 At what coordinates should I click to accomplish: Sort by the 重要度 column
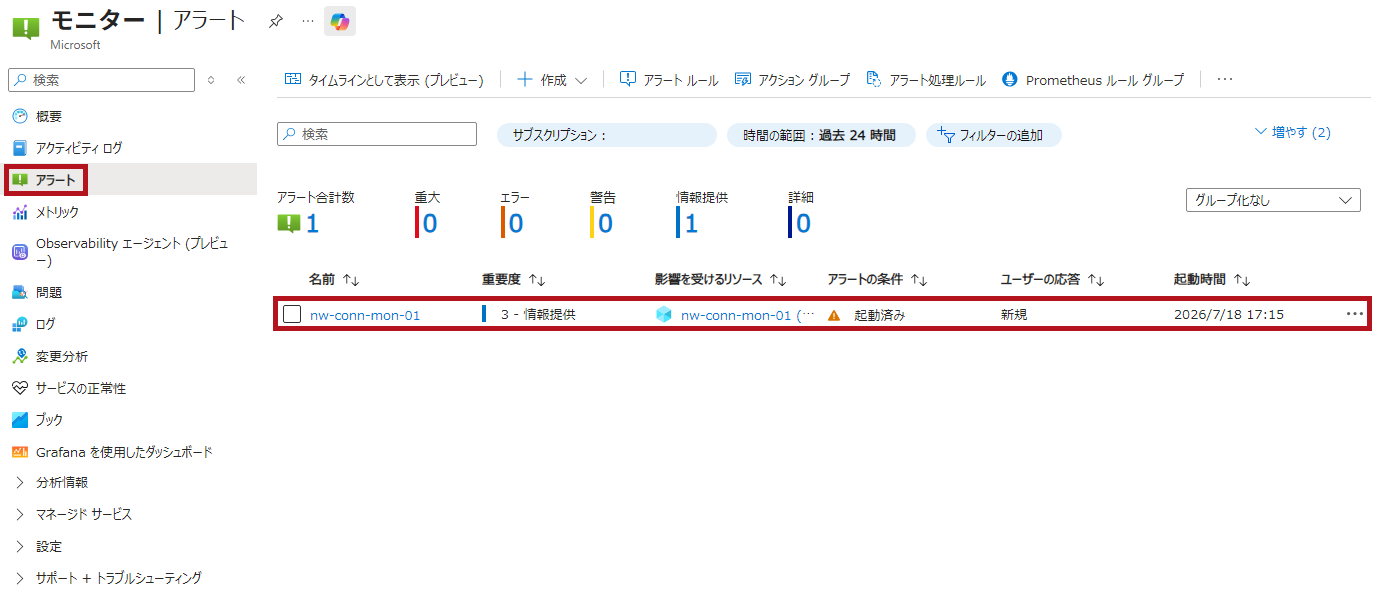[x=513, y=280]
